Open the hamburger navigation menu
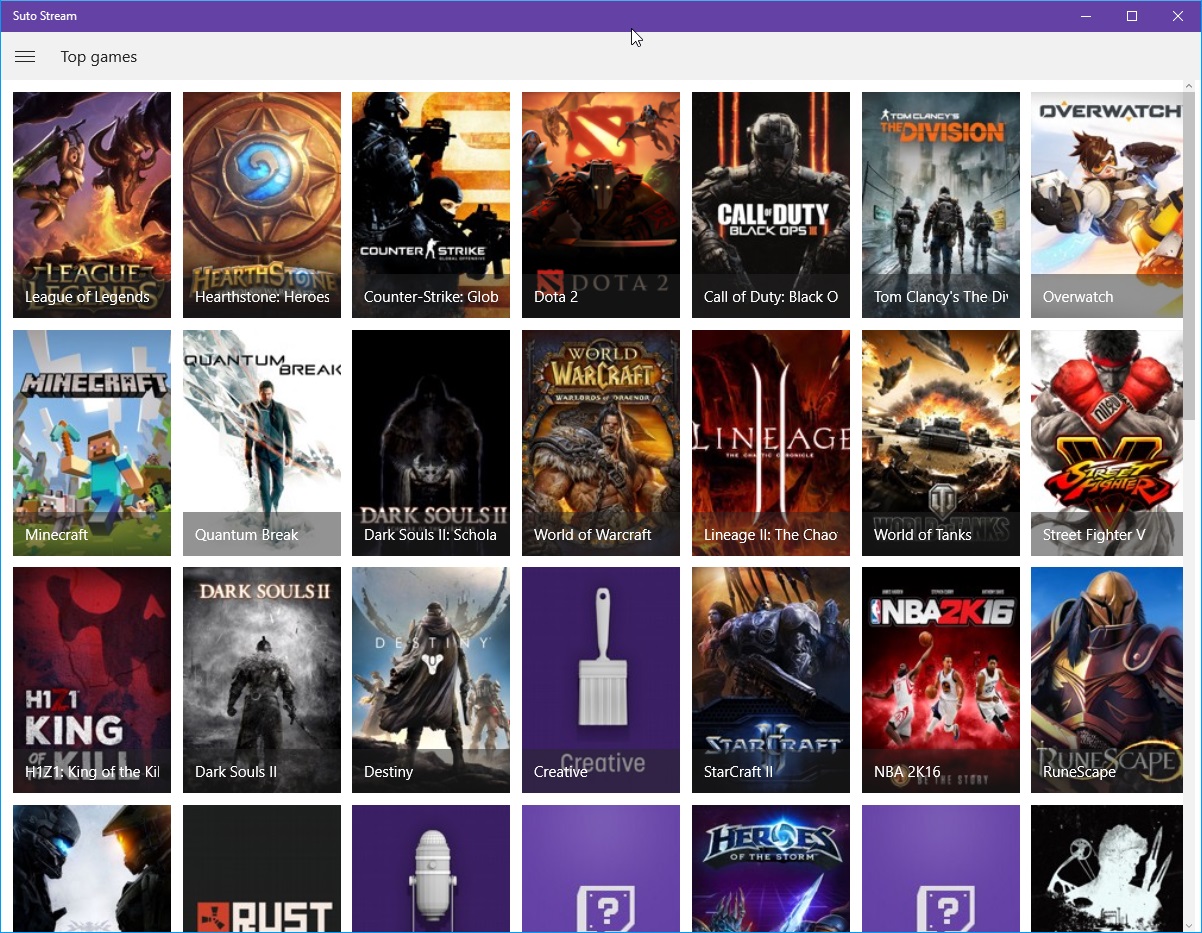 25,57
